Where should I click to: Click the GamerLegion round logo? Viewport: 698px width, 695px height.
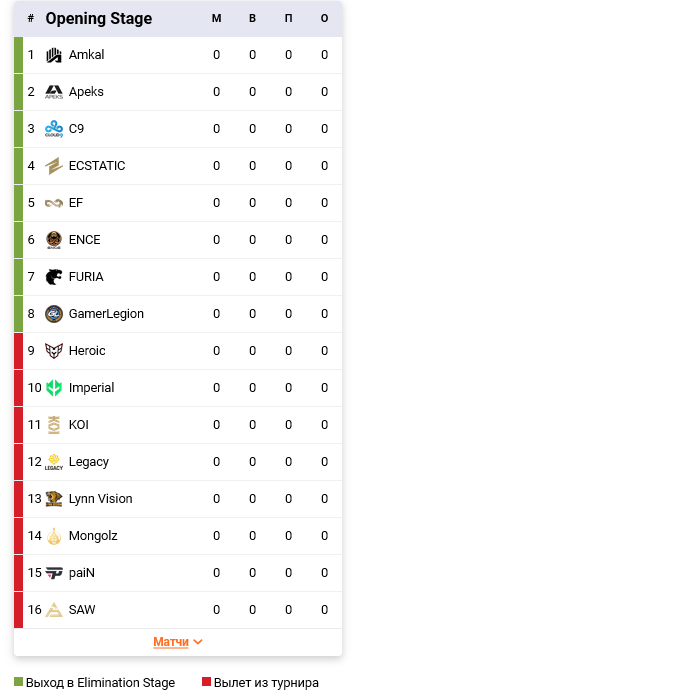click(x=54, y=314)
